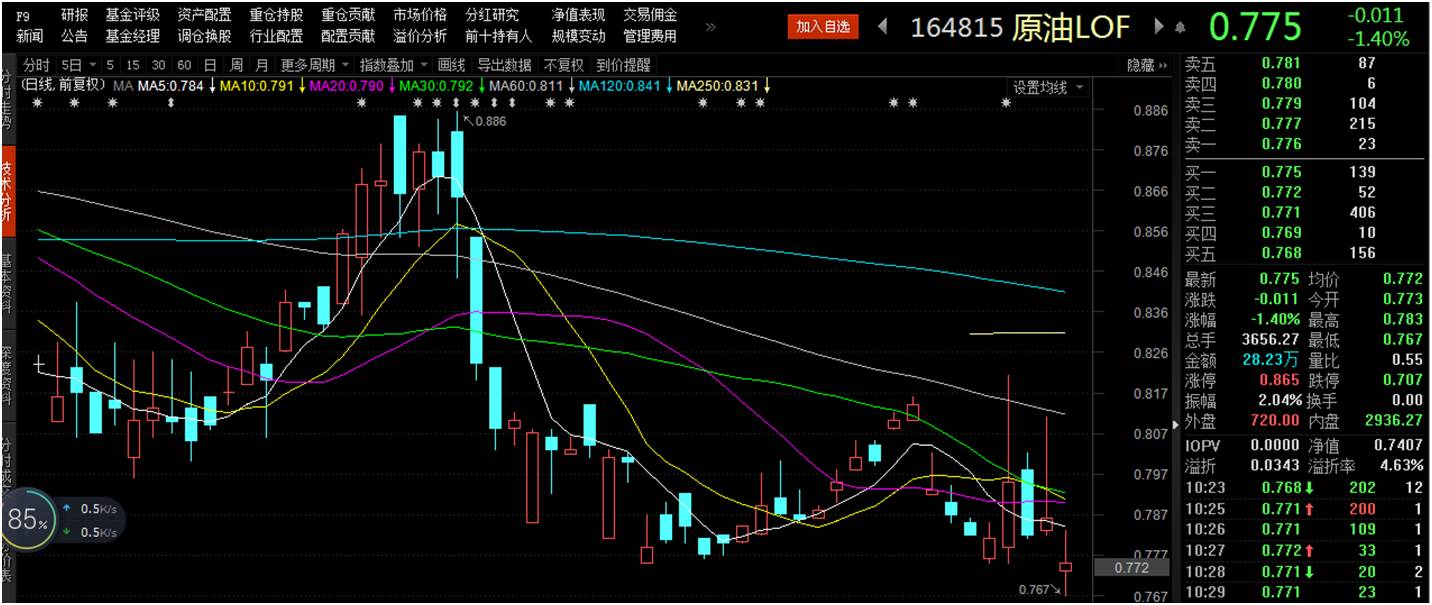Open the 净值表现 menu item
Image resolution: width=1432 pixels, height=605 pixels.
(579, 15)
